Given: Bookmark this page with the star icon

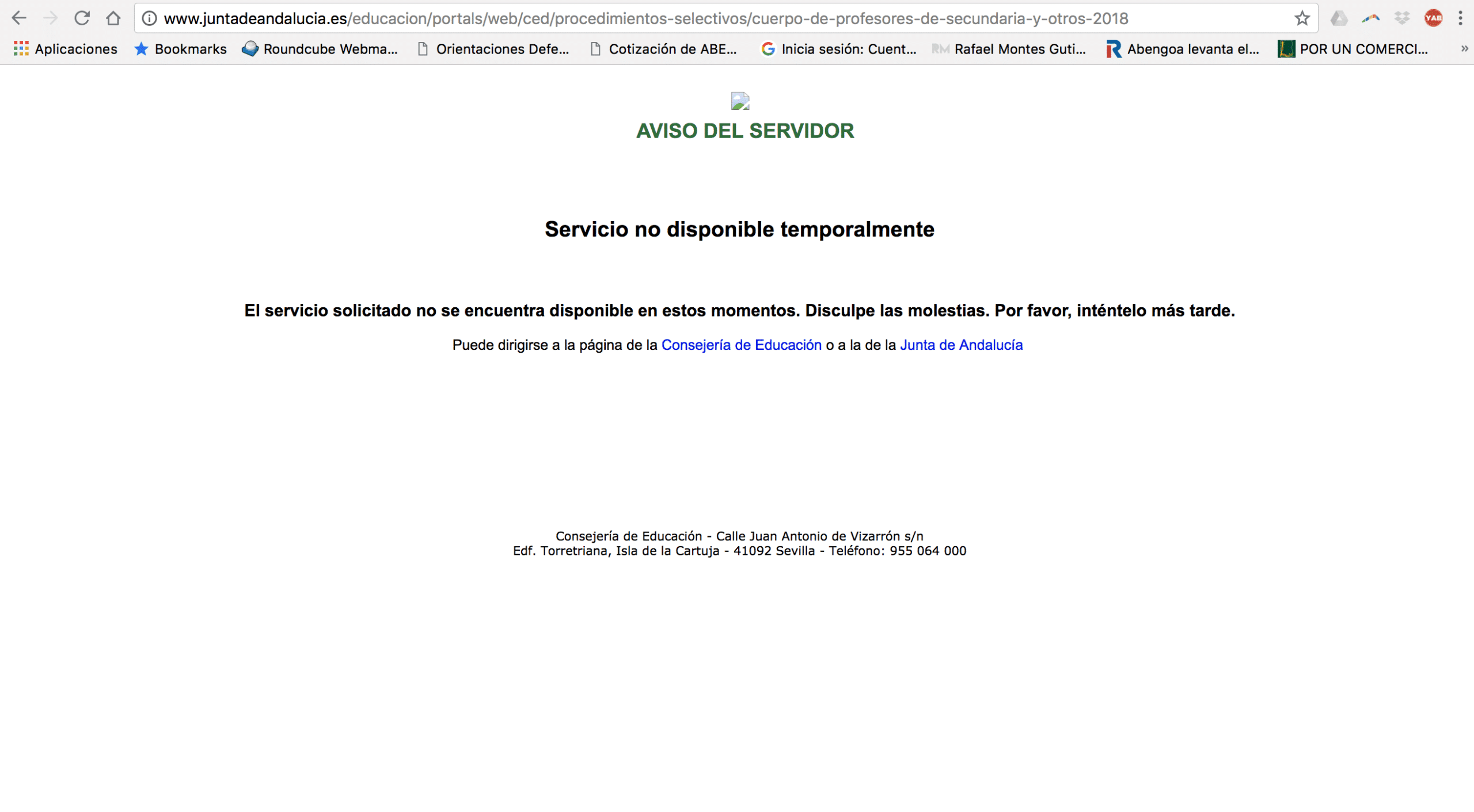Looking at the screenshot, I should [1302, 18].
